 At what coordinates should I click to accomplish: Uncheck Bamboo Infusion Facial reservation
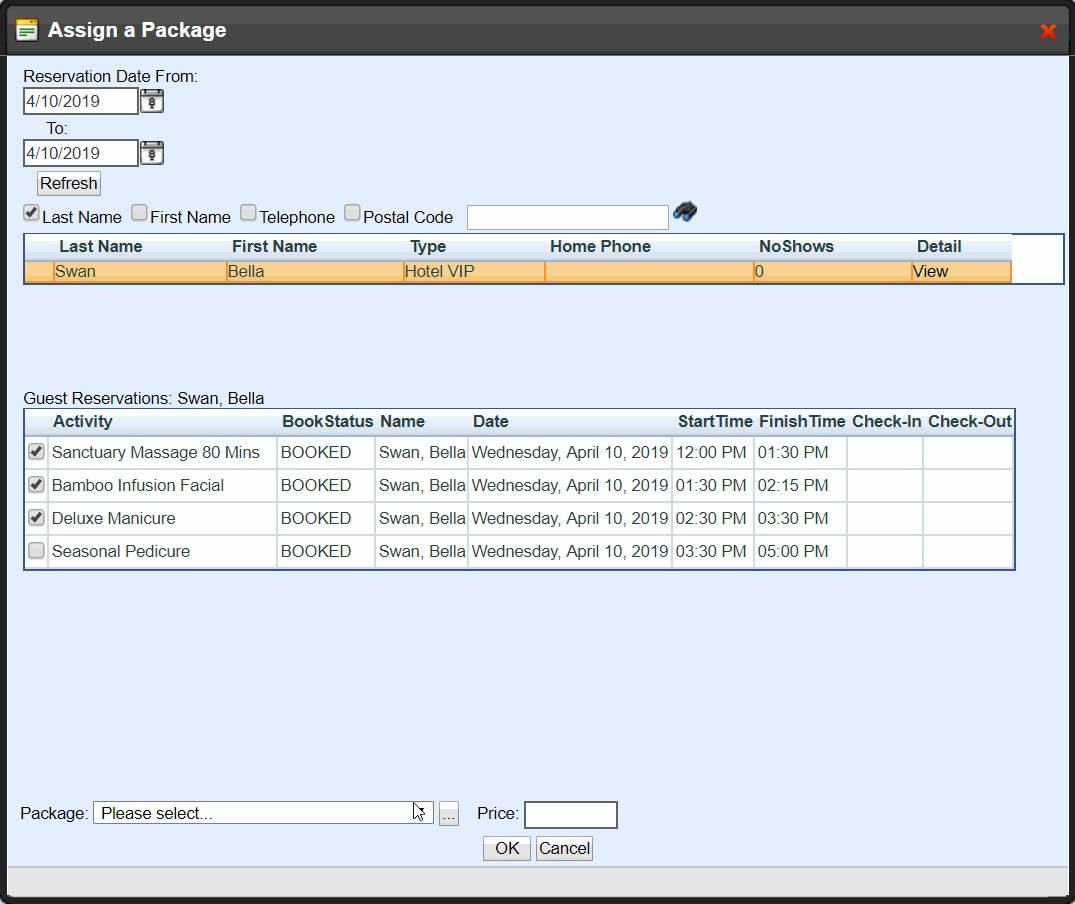pyautogui.click(x=36, y=485)
